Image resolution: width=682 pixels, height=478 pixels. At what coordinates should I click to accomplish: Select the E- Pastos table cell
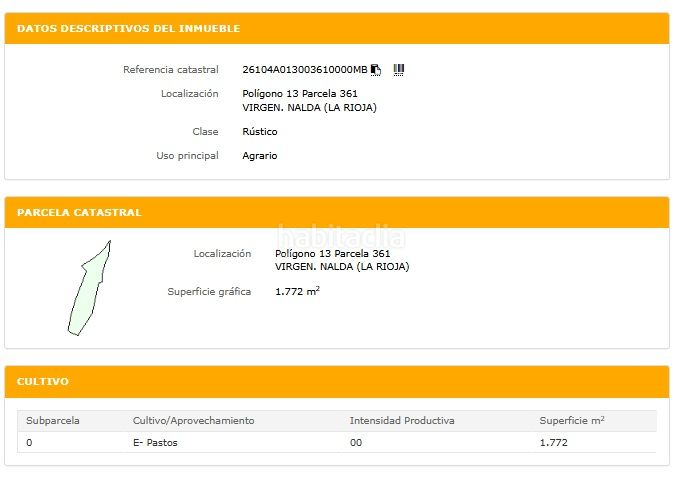click(155, 443)
